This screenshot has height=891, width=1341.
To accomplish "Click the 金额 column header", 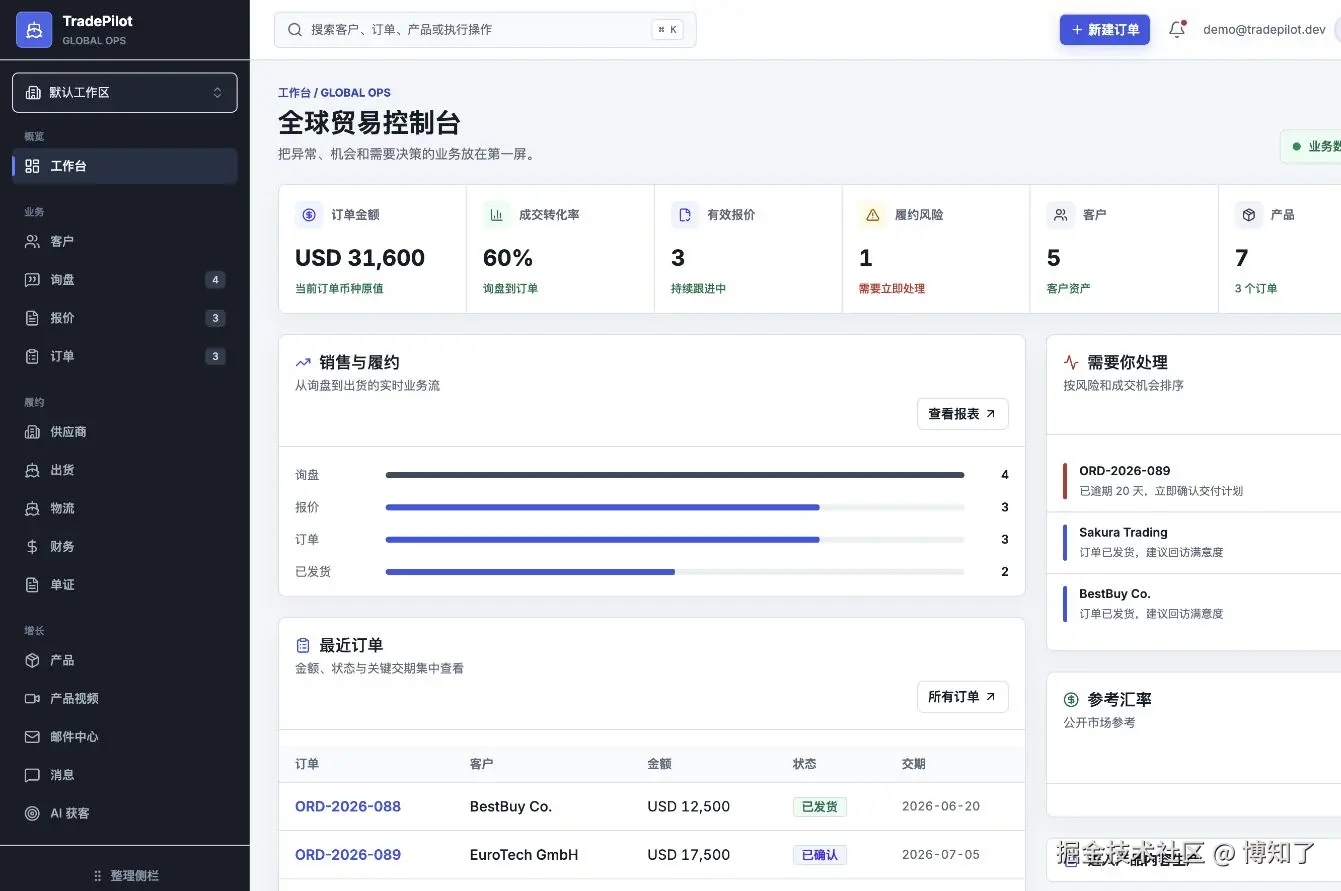I will pos(659,763).
